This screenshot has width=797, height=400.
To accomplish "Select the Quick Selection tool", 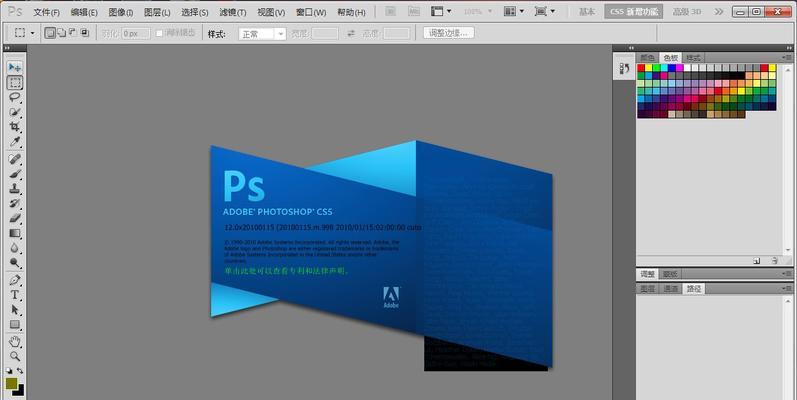I will pyautogui.click(x=15, y=112).
